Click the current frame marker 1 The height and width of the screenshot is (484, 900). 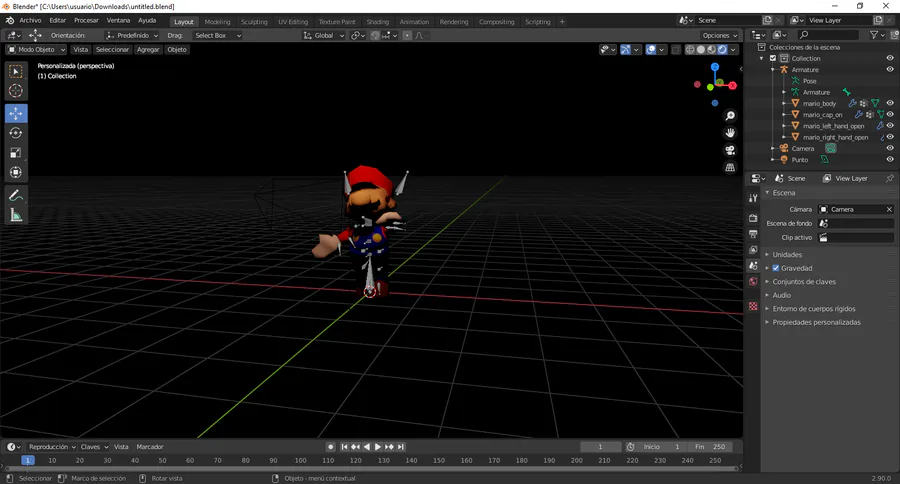click(28, 460)
